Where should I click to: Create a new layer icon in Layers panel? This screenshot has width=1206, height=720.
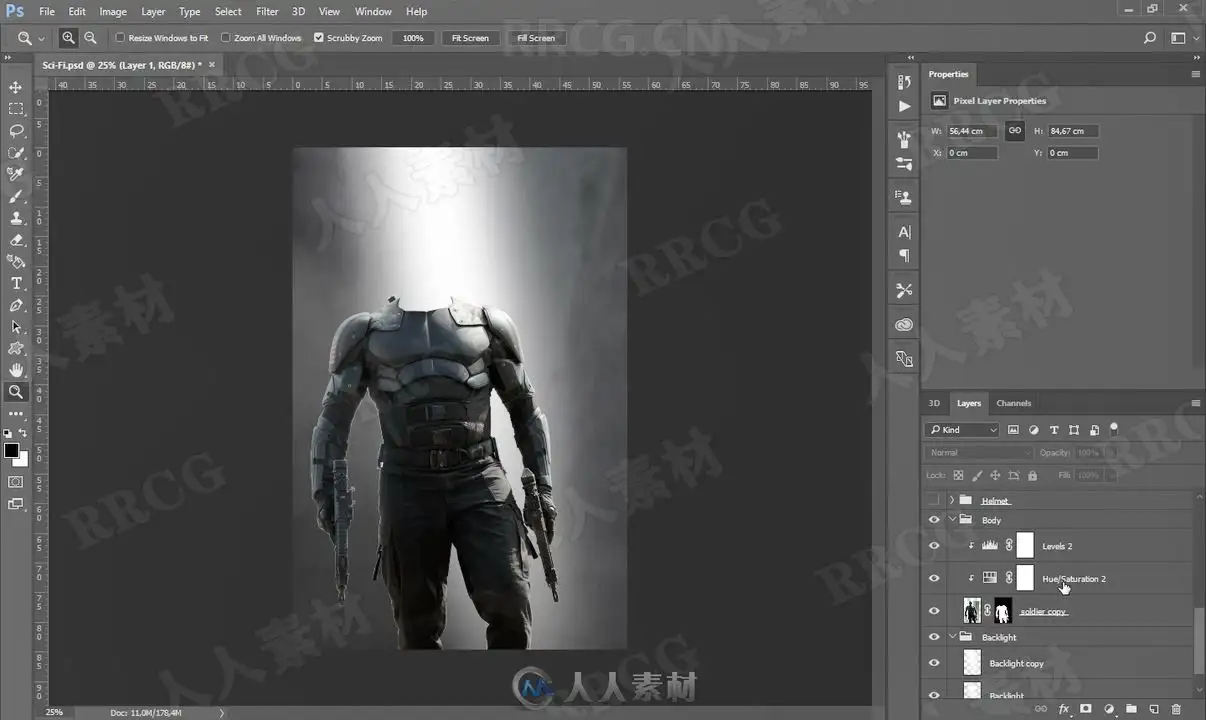coord(1153,708)
